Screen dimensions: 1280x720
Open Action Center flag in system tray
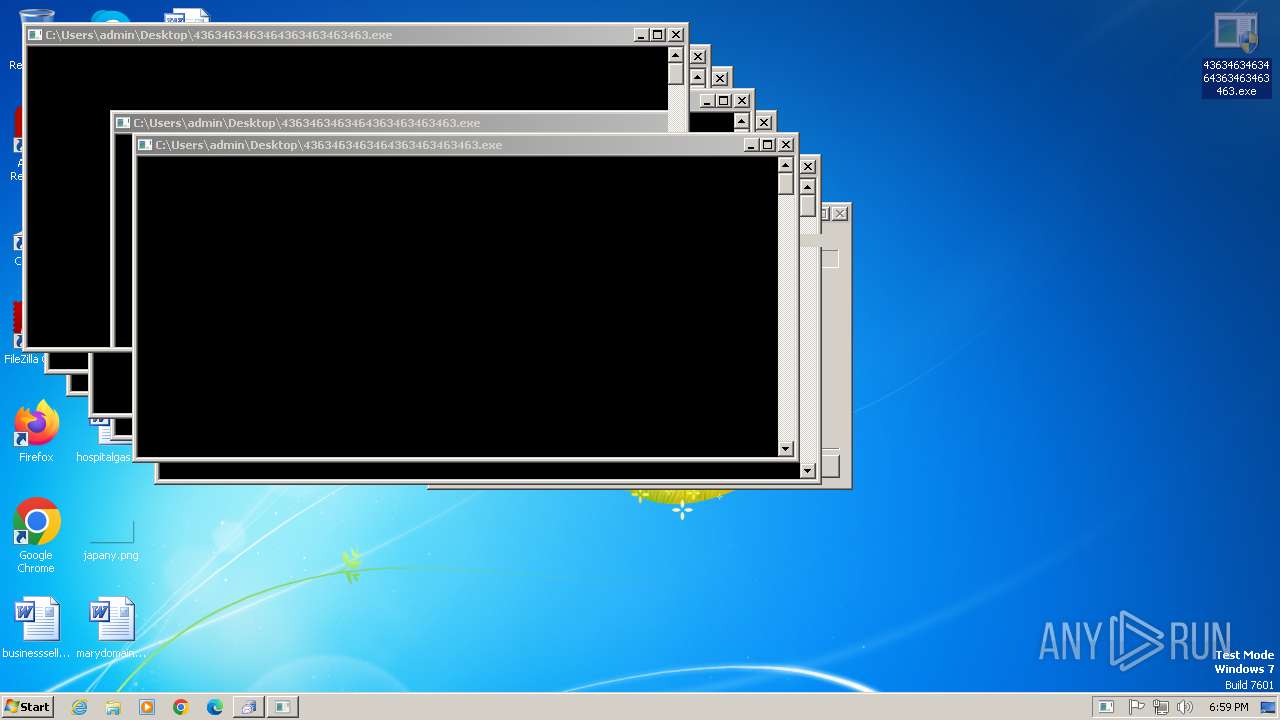(x=1137, y=707)
